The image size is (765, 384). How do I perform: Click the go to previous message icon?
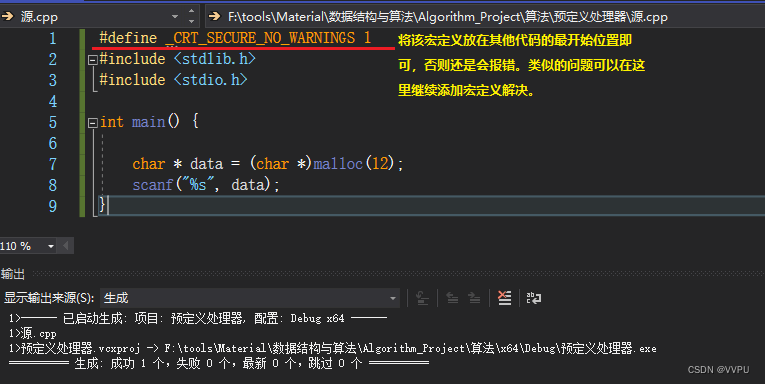[x=452, y=298]
